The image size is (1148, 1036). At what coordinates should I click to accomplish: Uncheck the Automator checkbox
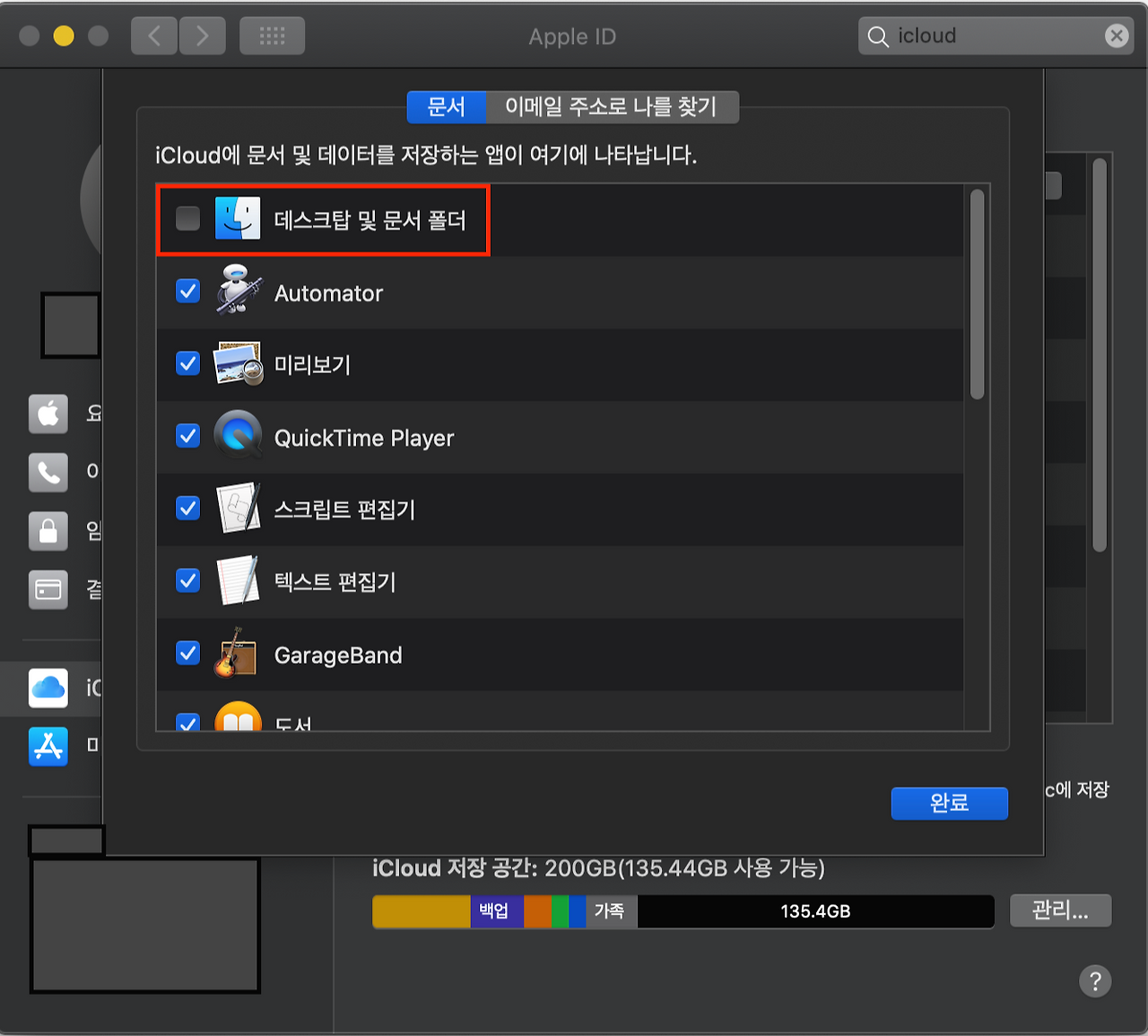point(187,292)
